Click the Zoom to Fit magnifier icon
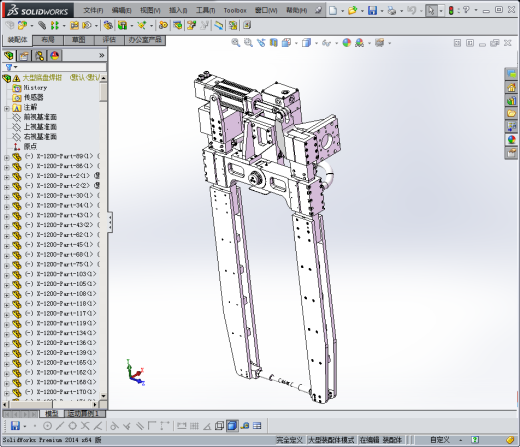 tap(235, 43)
